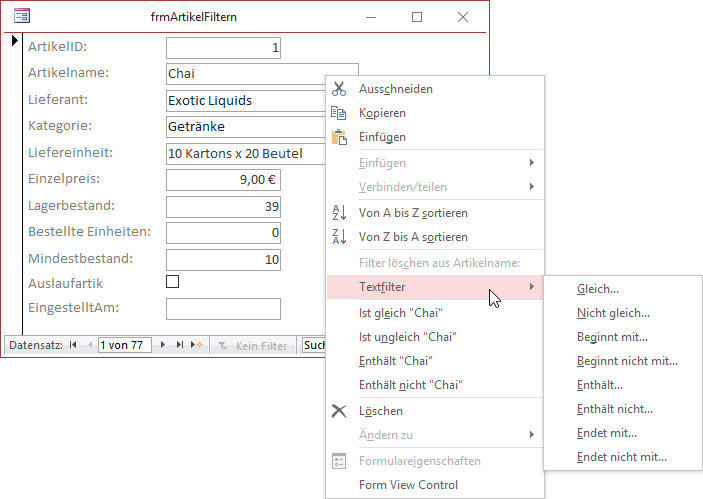Choose Löschen in context menu
The height and width of the screenshot is (499, 703).
pyautogui.click(x=435, y=411)
